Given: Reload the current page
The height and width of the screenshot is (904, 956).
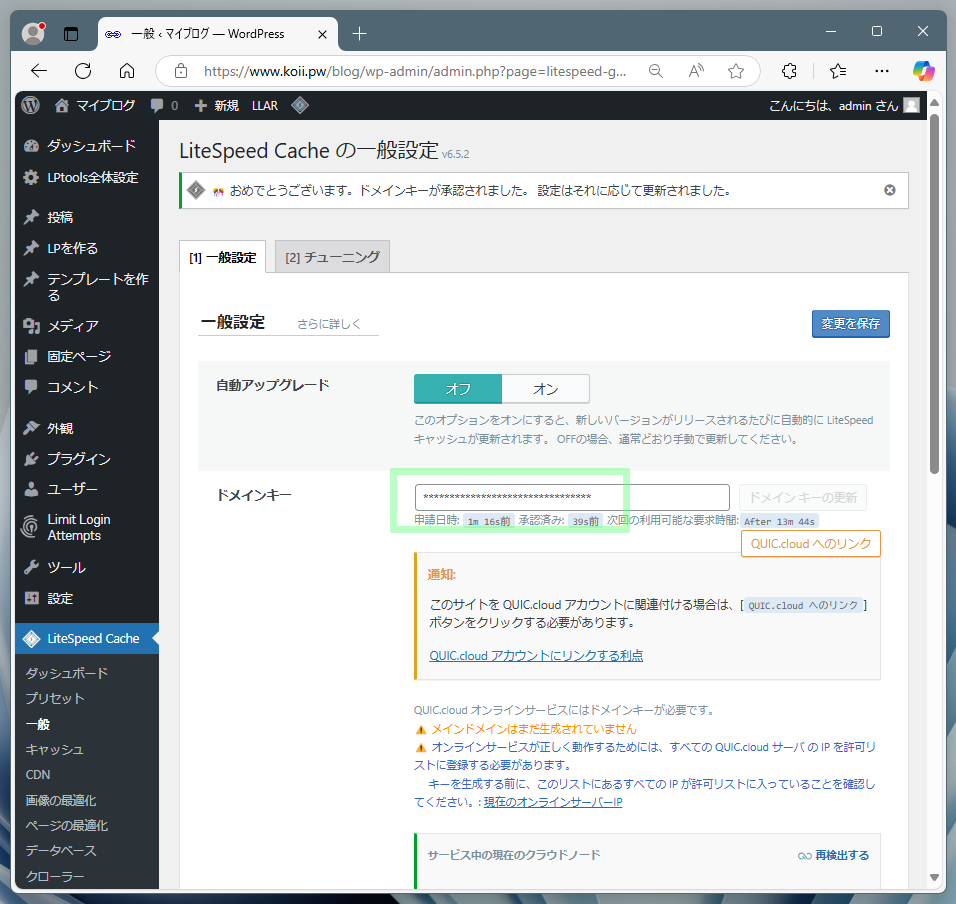Looking at the screenshot, I should click(x=83, y=71).
